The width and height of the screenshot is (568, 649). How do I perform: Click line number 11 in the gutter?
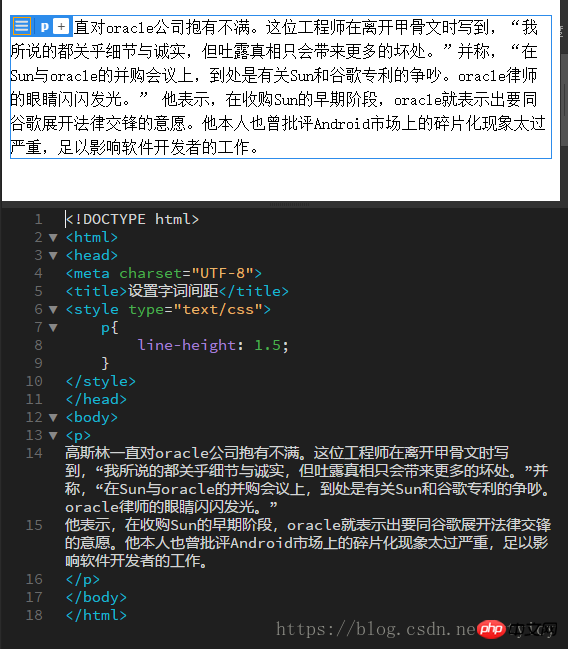point(34,399)
